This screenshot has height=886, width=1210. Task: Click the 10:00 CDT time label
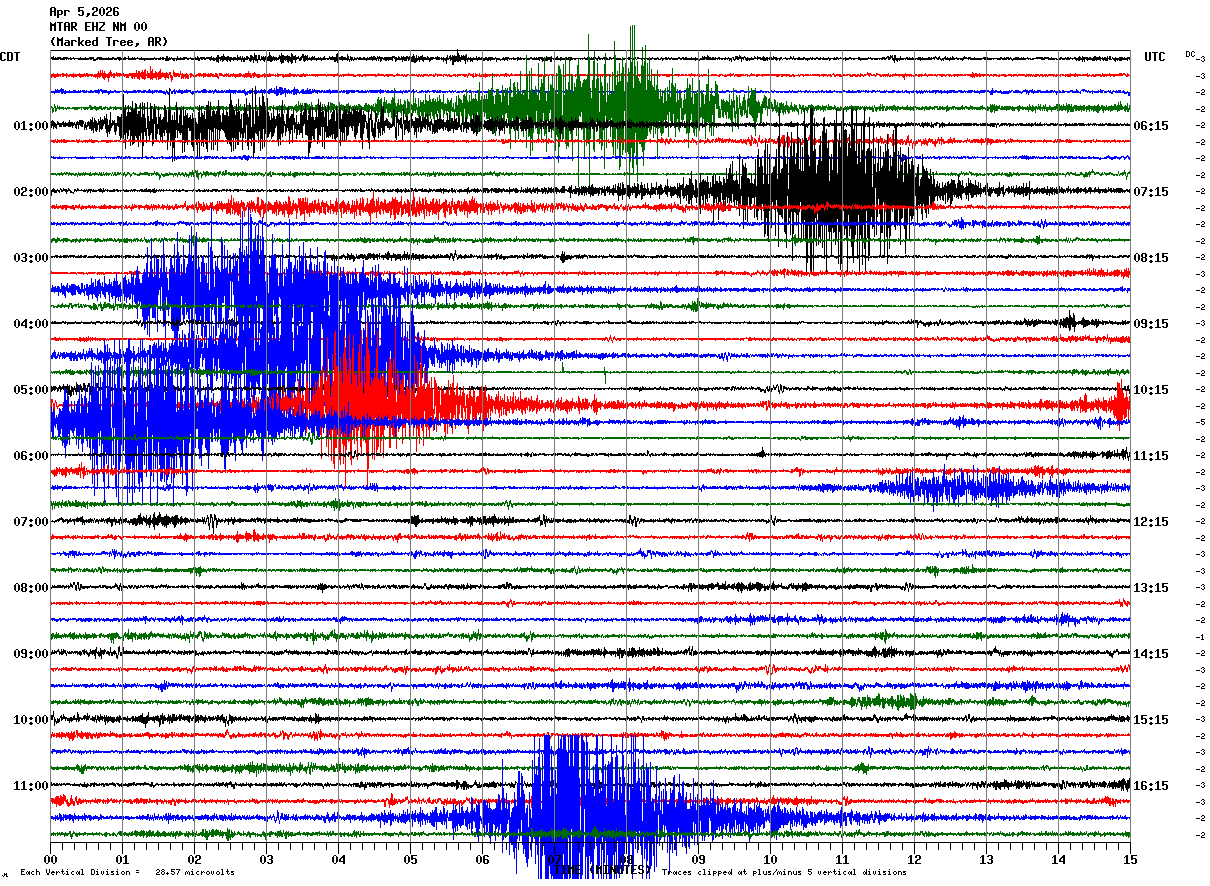31,720
